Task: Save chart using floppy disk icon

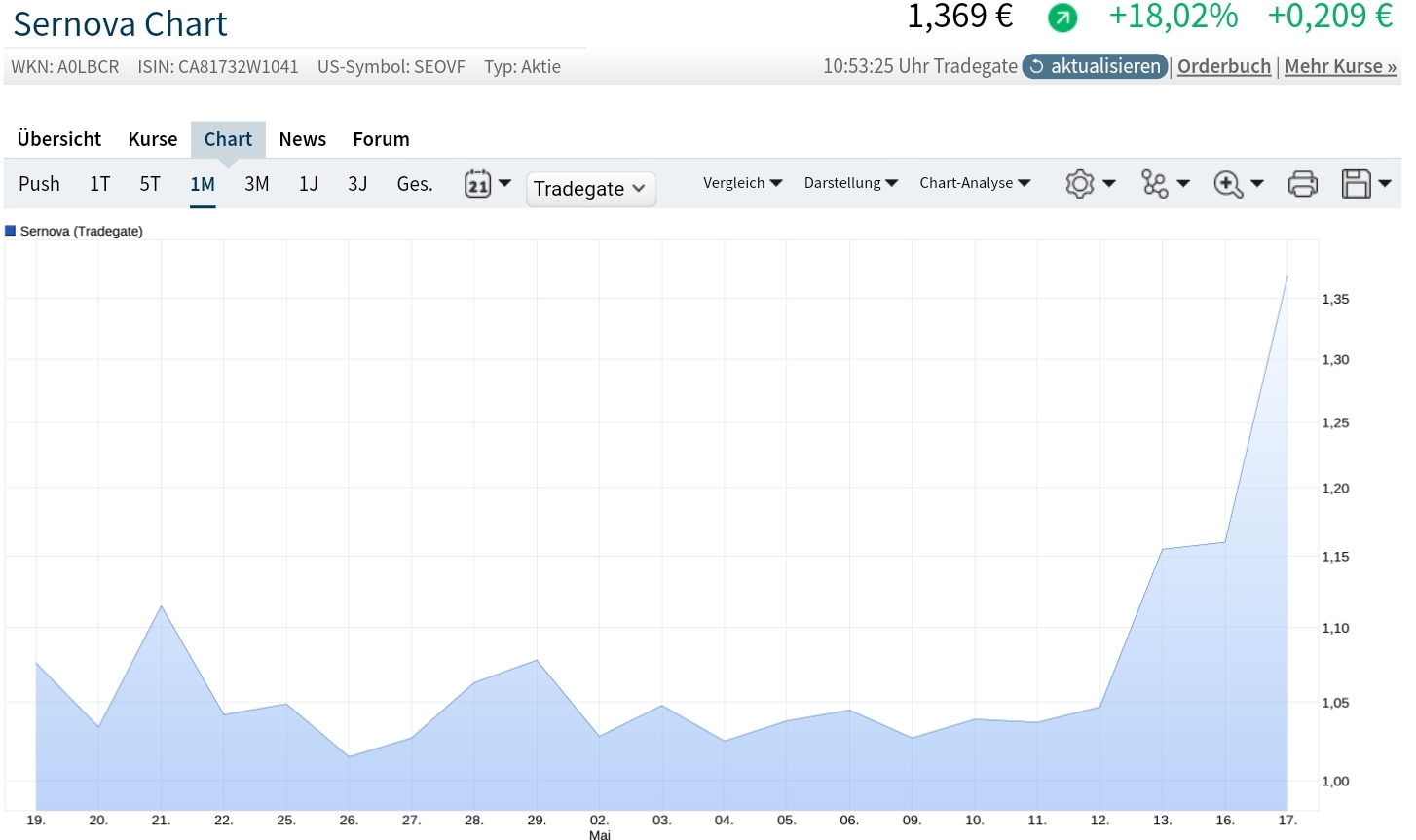Action: tap(1356, 184)
